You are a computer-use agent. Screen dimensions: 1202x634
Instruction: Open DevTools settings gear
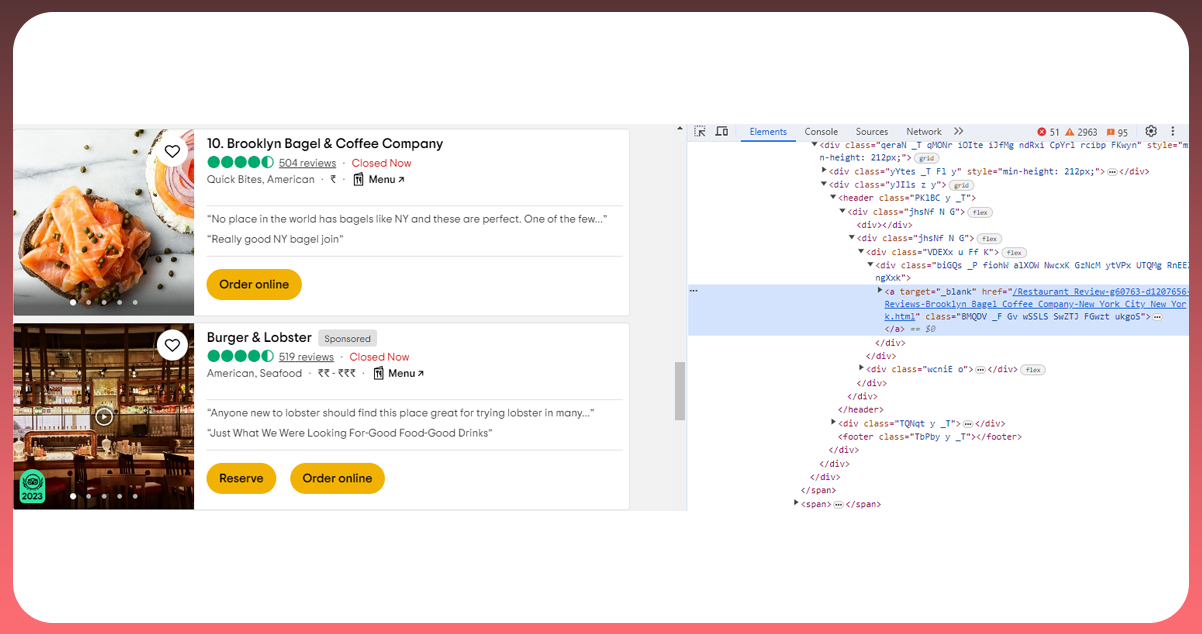(1151, 131)
